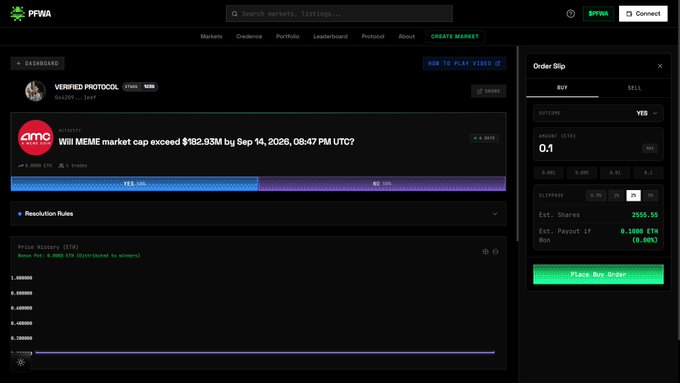Click the Bonus Pot green text

point(79,255)
